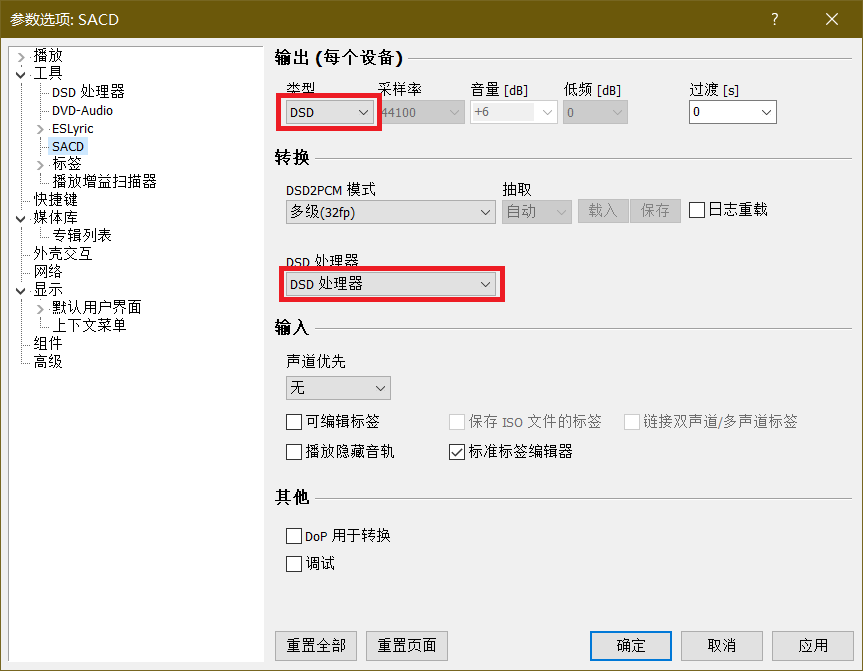
Task: Collapse the 工具 tree node
Action: pos(21,74)
